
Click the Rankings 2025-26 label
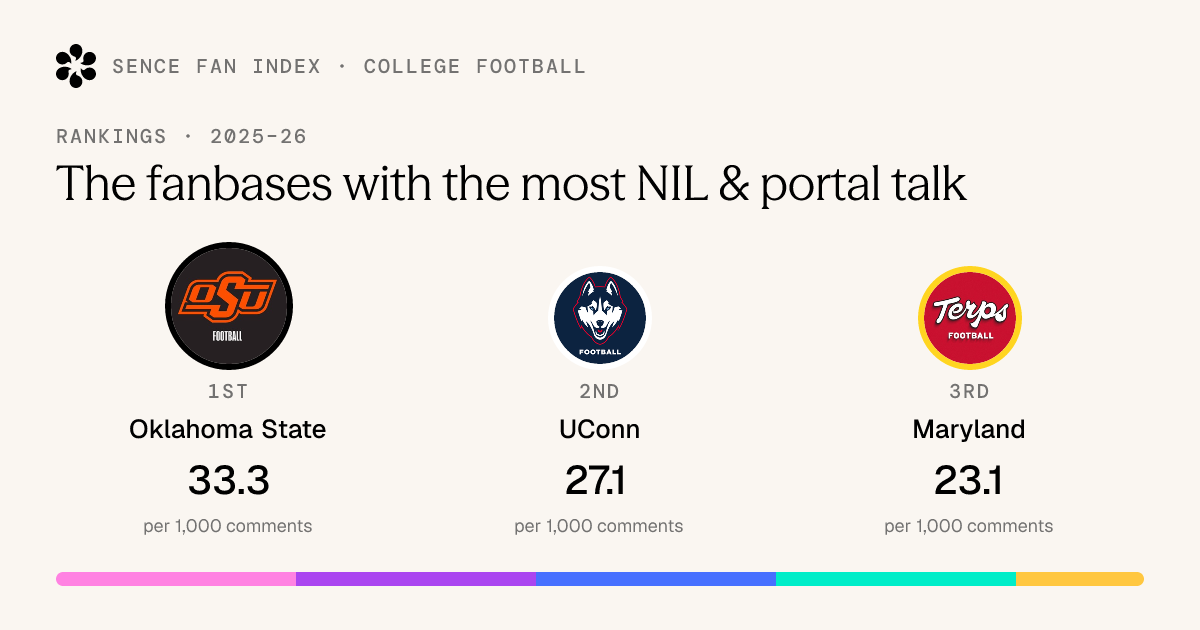coord(181,137)
